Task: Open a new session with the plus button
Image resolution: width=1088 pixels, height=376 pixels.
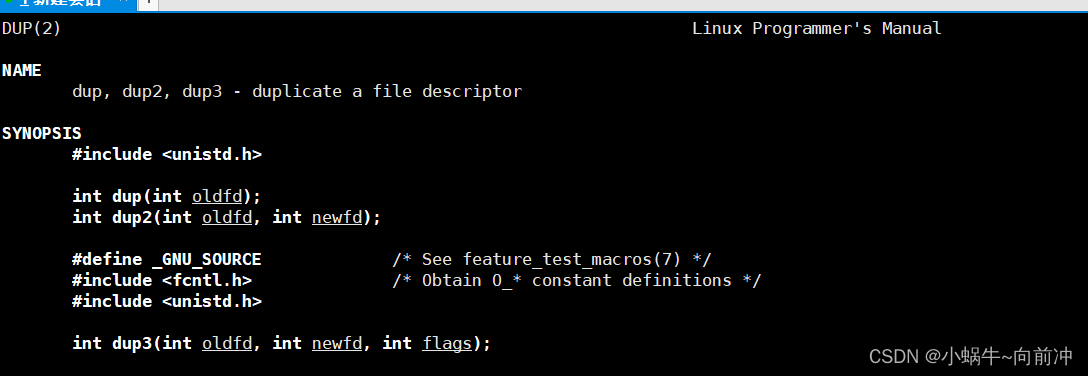Action: (149, 4)
